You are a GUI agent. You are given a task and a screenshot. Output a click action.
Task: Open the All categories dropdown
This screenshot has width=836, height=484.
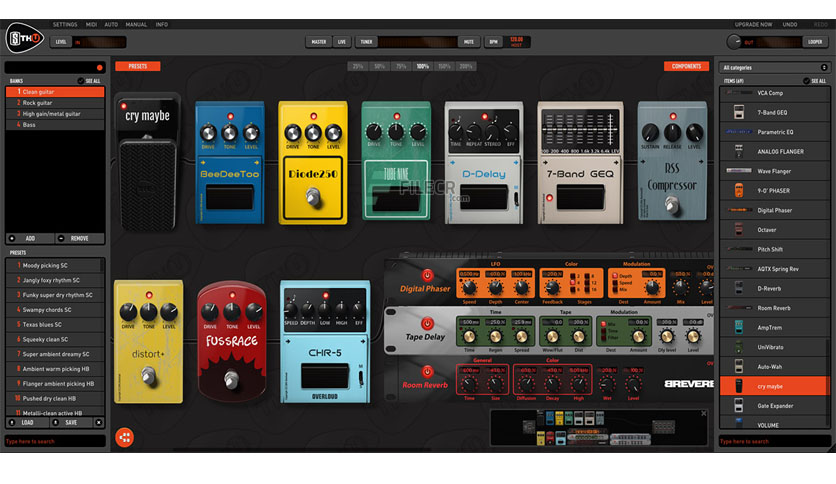(774, 68)
